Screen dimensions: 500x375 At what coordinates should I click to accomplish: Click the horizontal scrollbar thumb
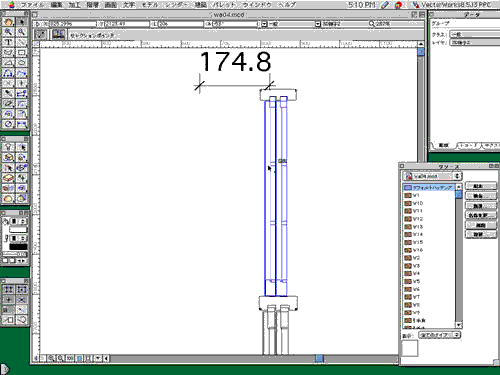(x=319, y=358)
